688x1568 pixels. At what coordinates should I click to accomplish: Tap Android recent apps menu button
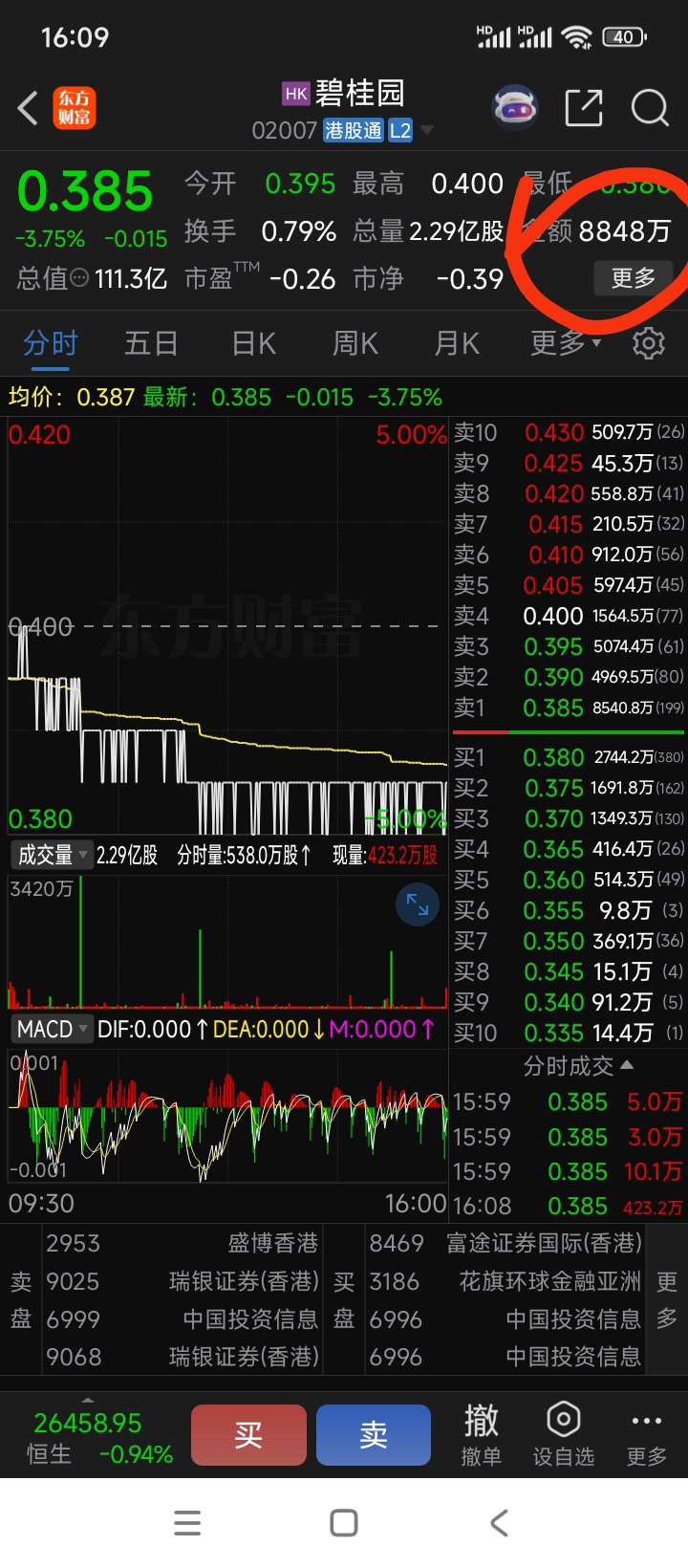(187, 1523)
